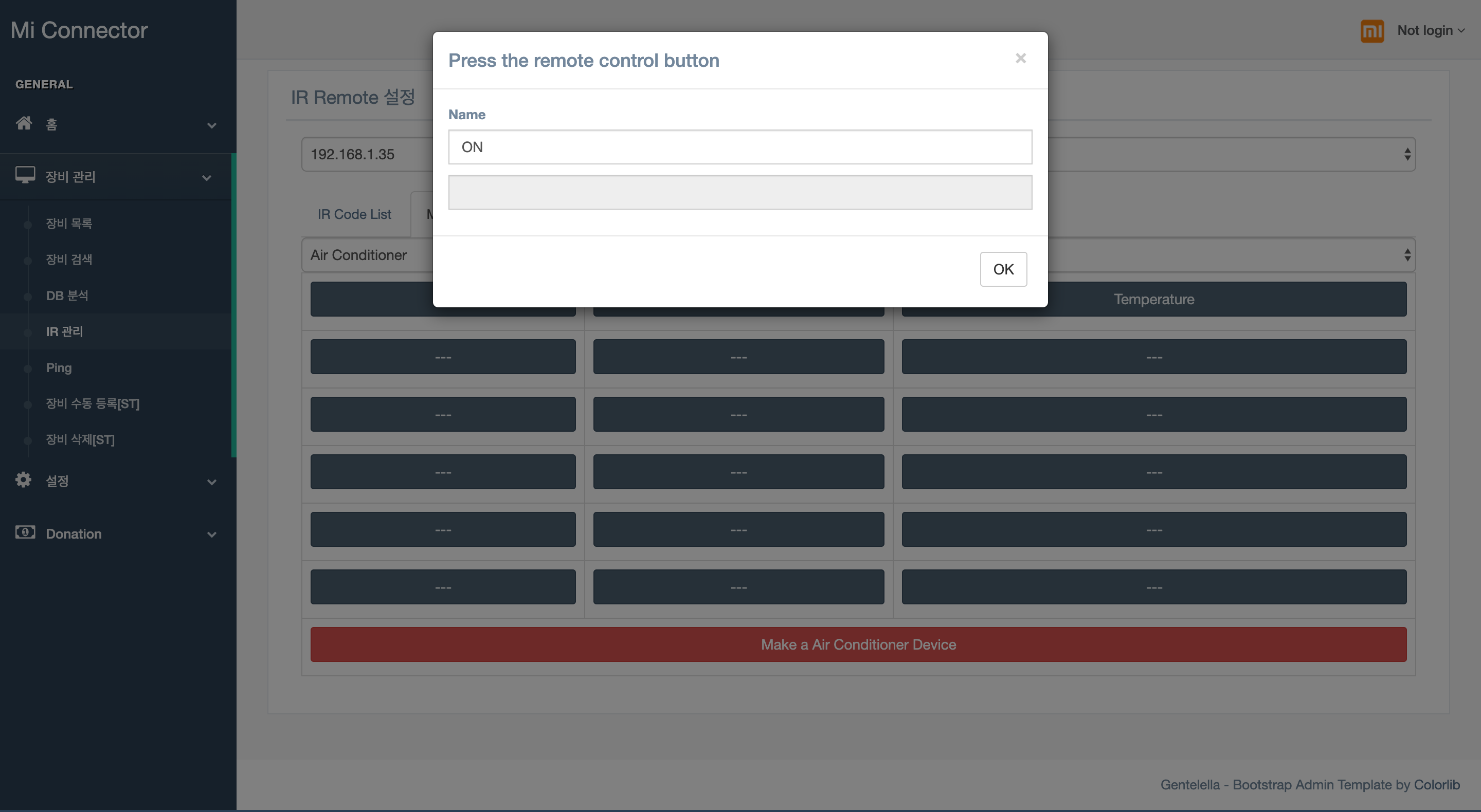Click the Name input field containing ON

740,147
